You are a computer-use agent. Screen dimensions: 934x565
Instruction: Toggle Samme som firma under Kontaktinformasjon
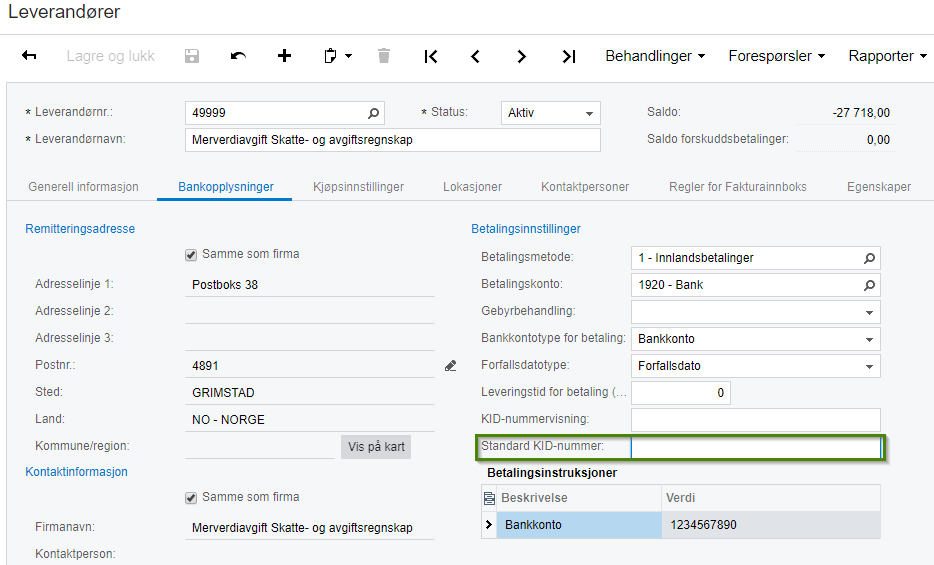coord(191,498)
